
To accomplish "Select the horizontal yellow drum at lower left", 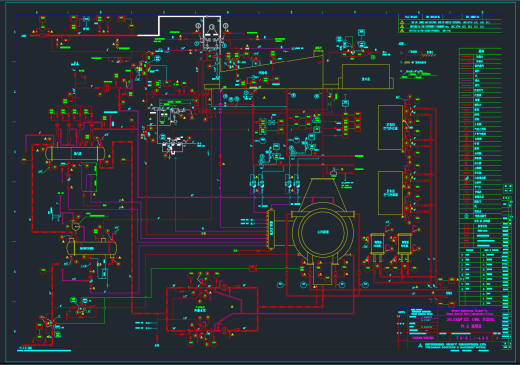I will coord(91,248).
